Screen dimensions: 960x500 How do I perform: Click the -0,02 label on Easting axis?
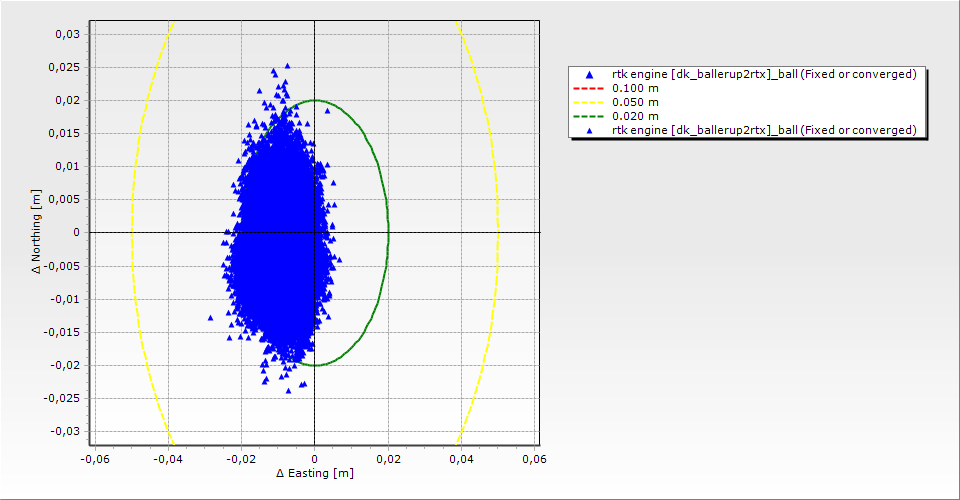[241, 459]
